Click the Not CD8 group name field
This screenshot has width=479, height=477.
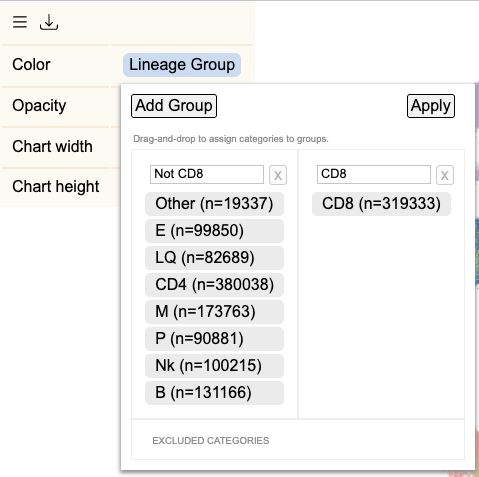pos(207,174)
